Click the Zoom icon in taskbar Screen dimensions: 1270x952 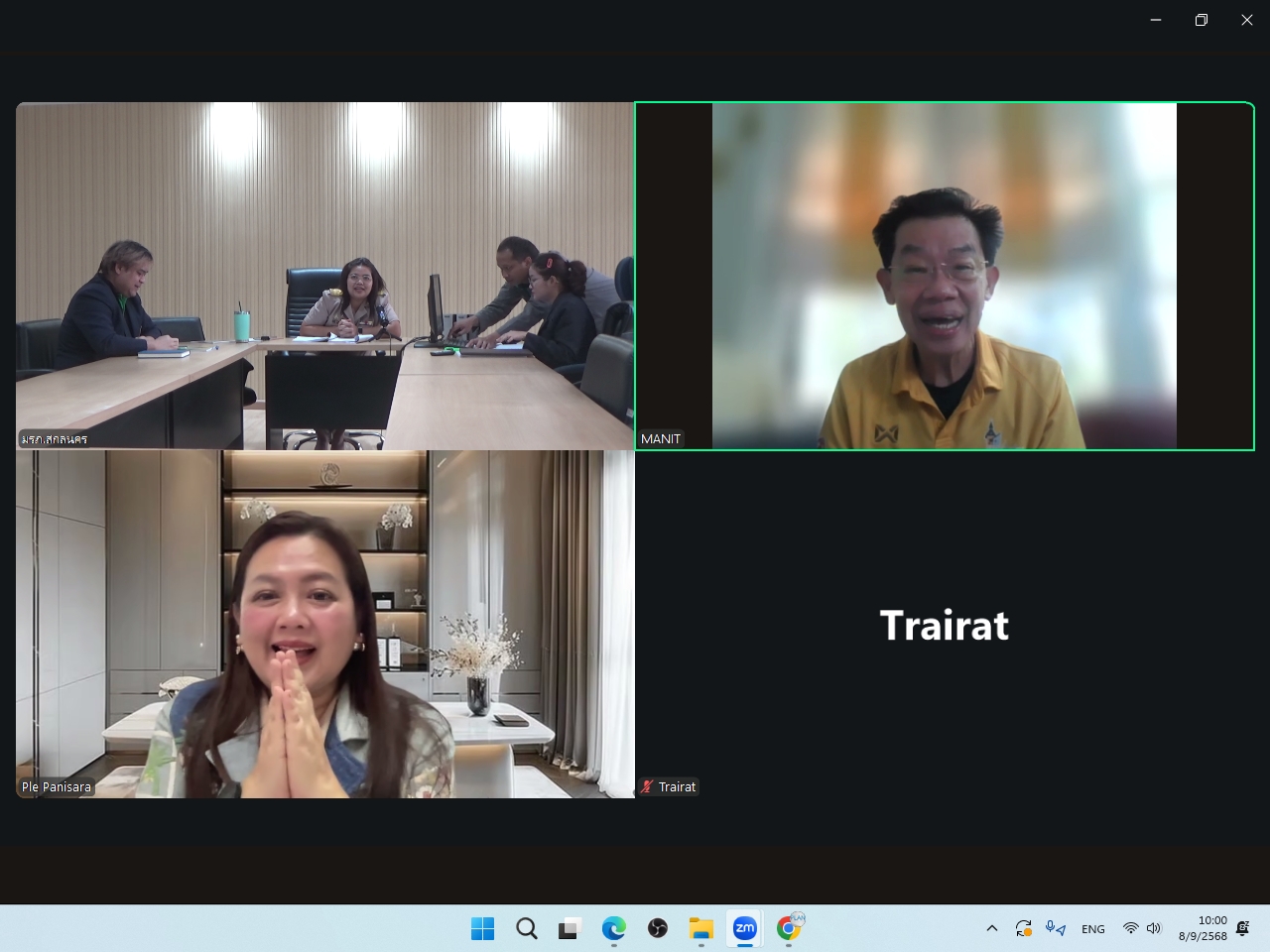coord(744,928)
